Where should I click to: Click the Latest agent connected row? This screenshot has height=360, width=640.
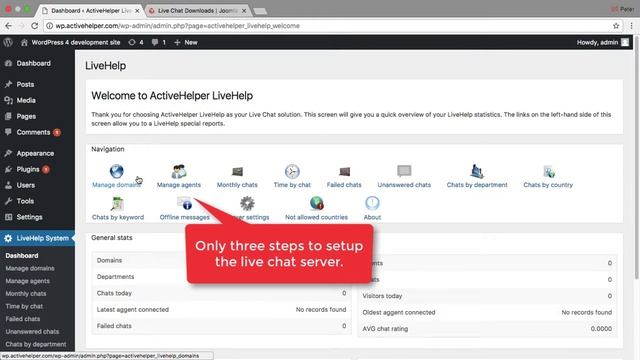click(x=221, y=309)
